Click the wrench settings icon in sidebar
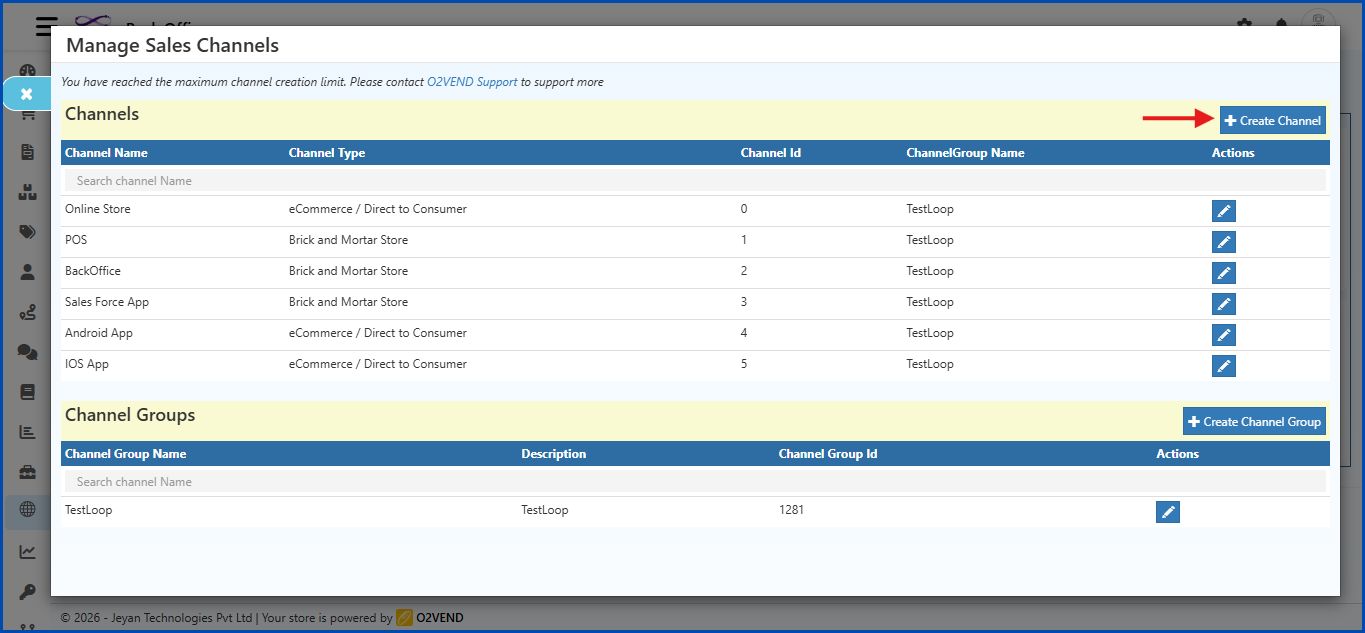Image resolution: width=1365 pixels, height=633 pixels. (27, 591)
